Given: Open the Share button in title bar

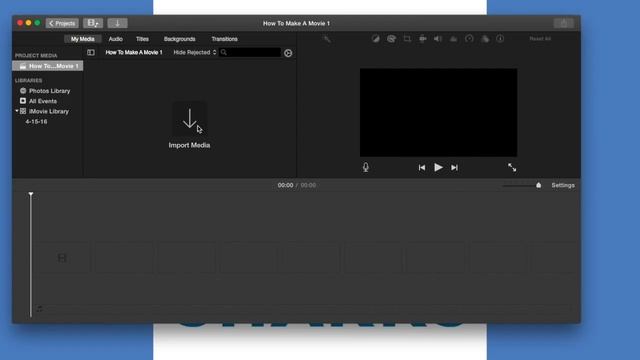Looking at the screenshot, I should 564,23.
